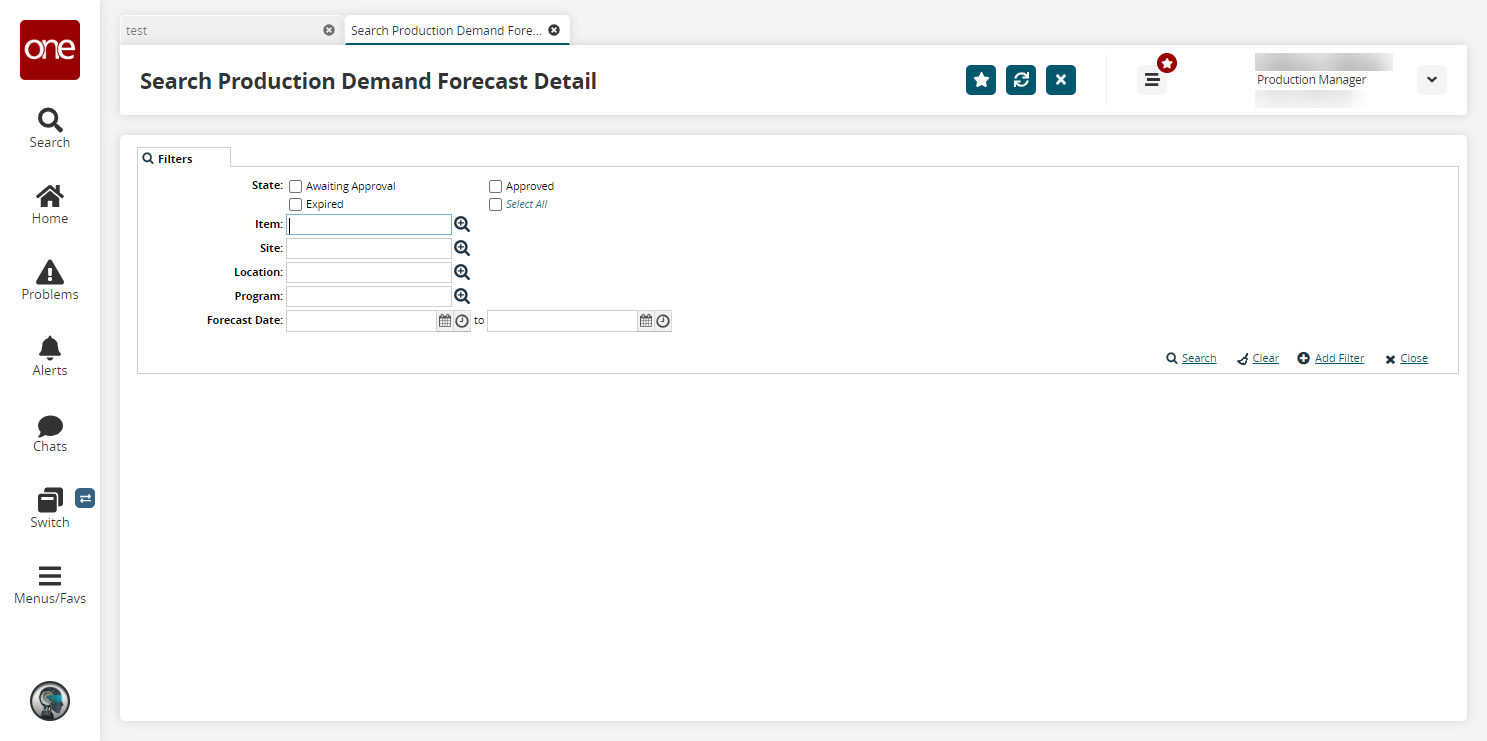Close the 'test' tab
1487x741 pixels.
(x=329, y=30)
